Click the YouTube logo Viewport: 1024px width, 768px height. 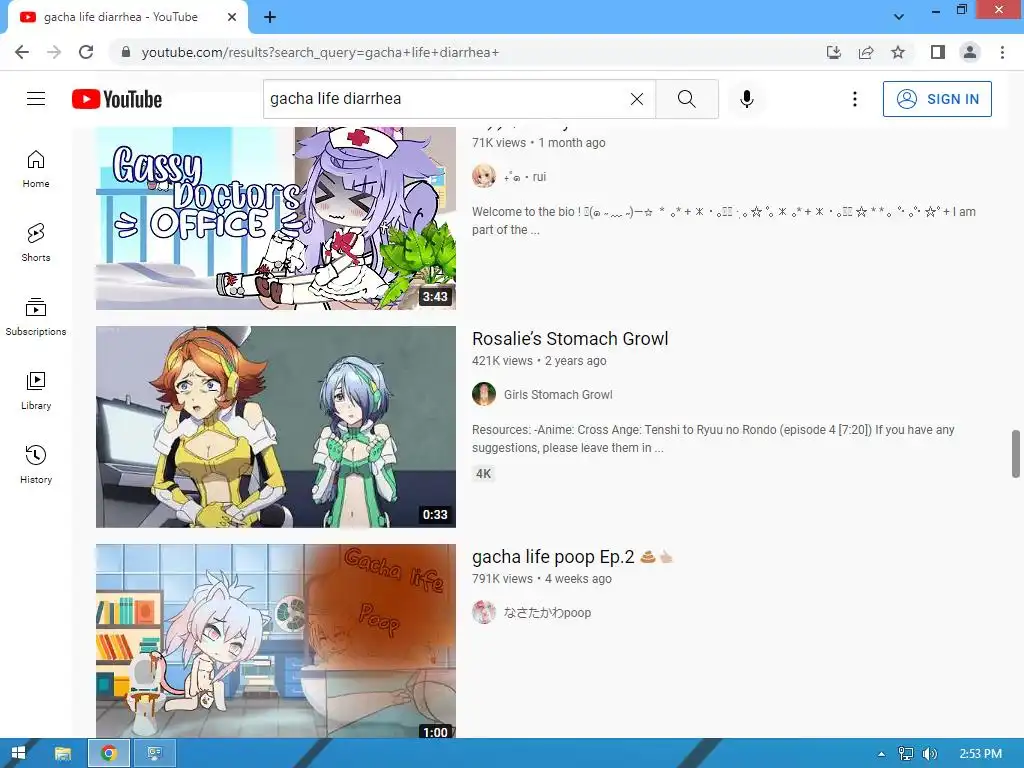tap(117, 99)
